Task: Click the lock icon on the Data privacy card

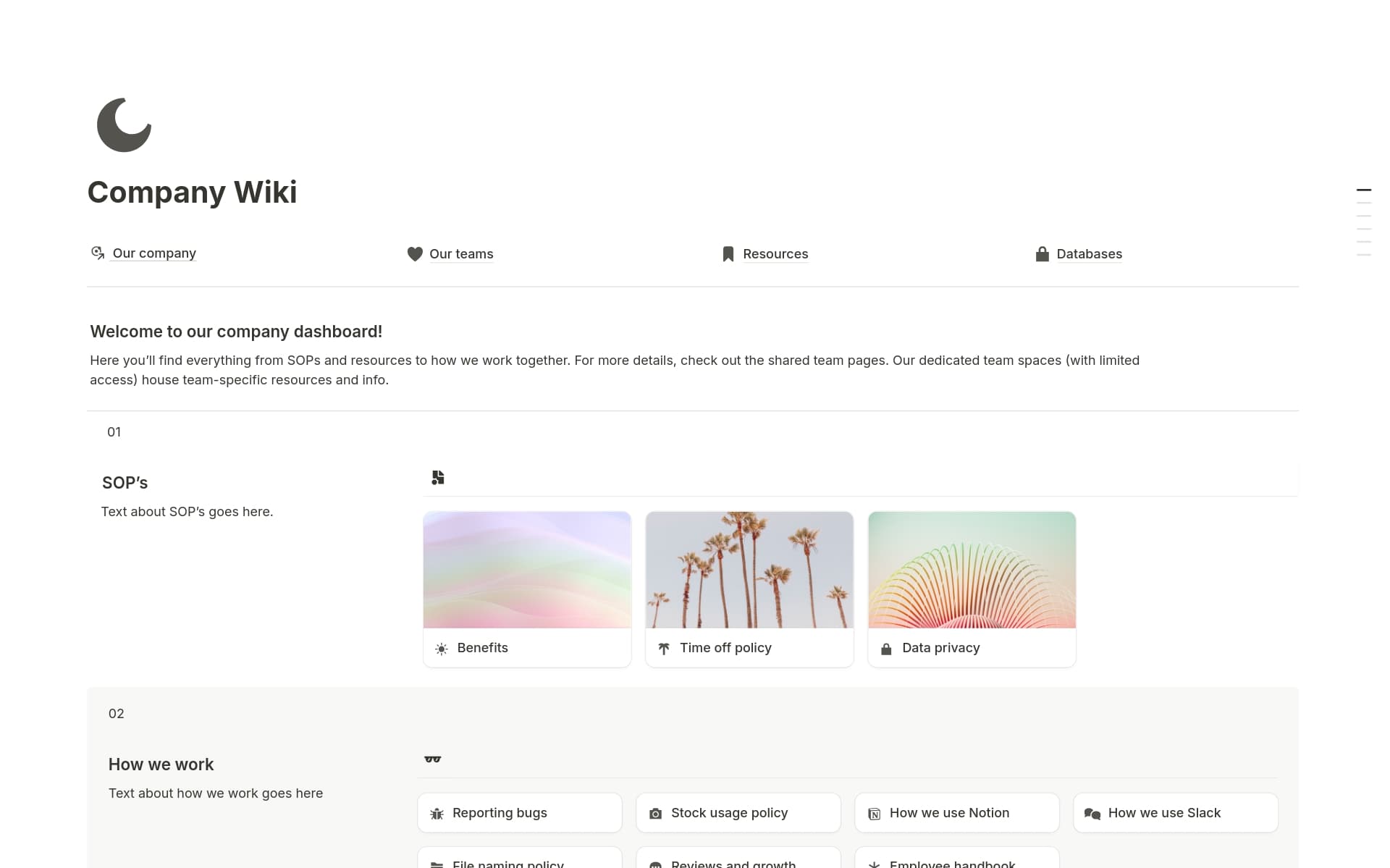Action: click(886, 648)
